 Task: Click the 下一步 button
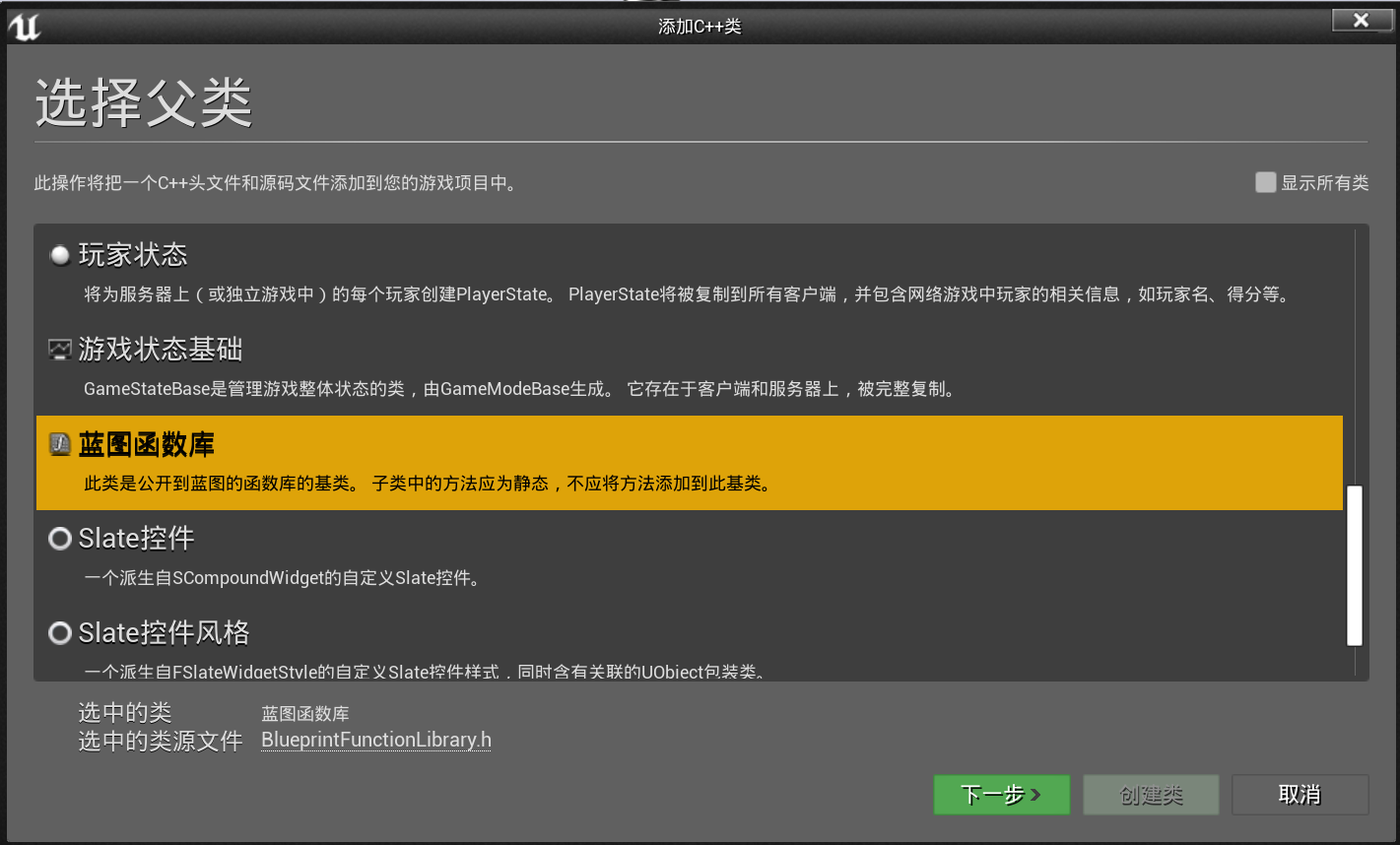1001,795
